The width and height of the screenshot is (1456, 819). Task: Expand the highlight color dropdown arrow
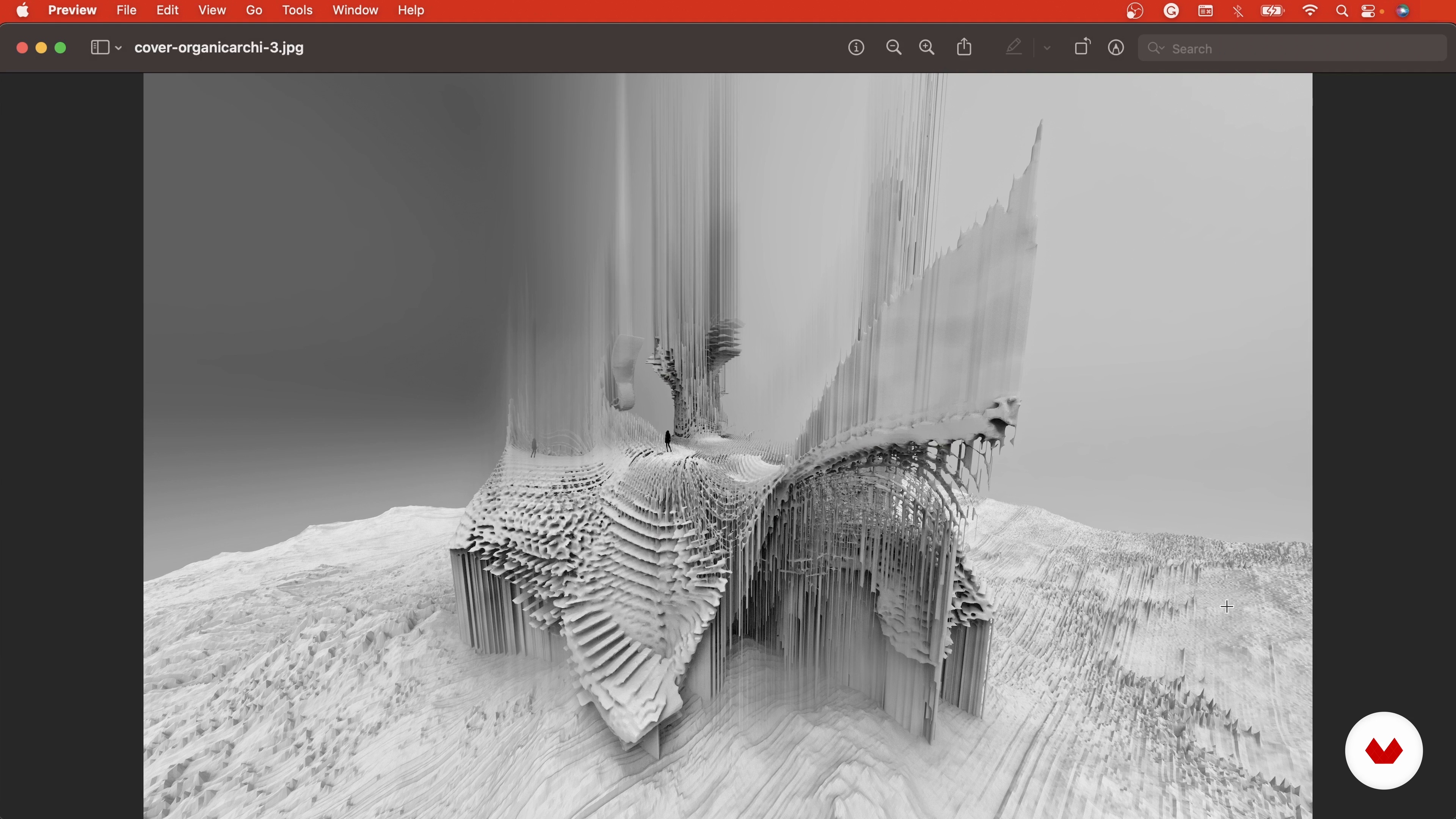click(x=1047, y=49)
